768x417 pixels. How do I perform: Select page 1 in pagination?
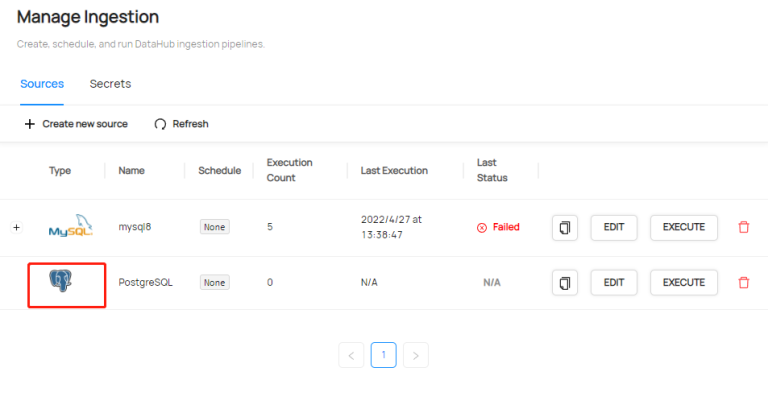pos(384,355)
